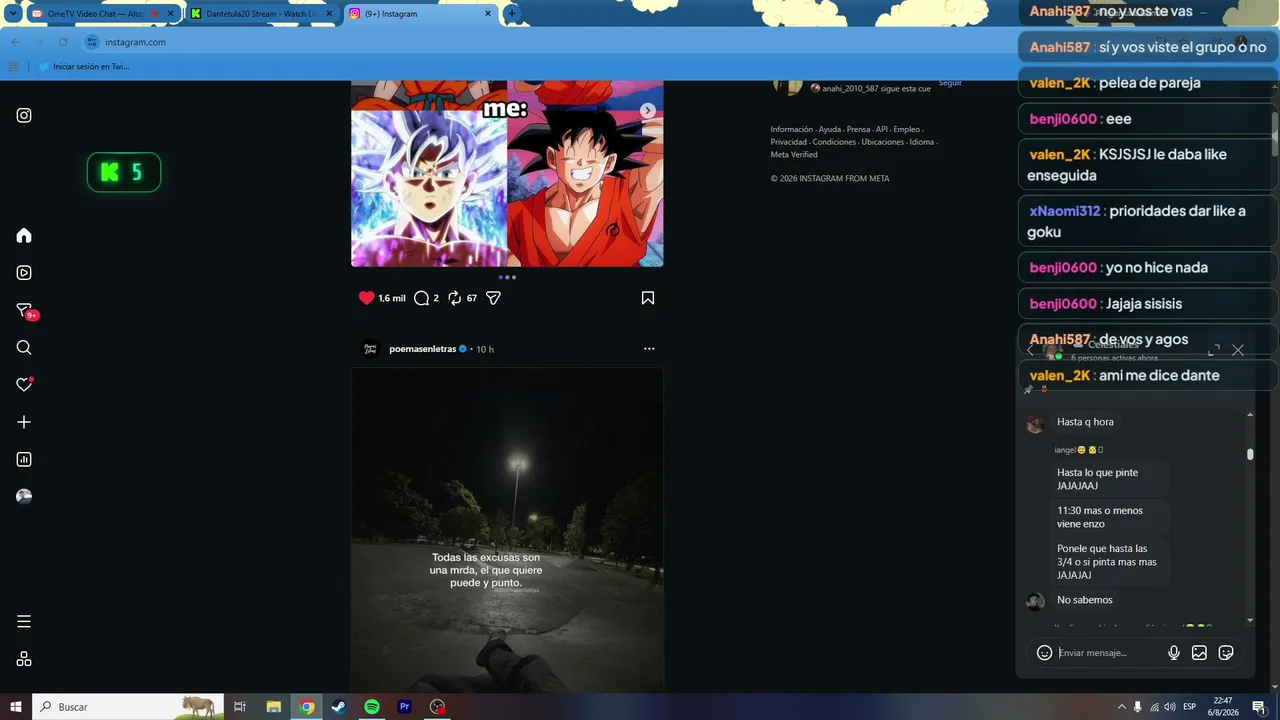Screen dimensions: 1280x720
Task: Unlike the Goku post with the red heart
Action: [366, 298]
